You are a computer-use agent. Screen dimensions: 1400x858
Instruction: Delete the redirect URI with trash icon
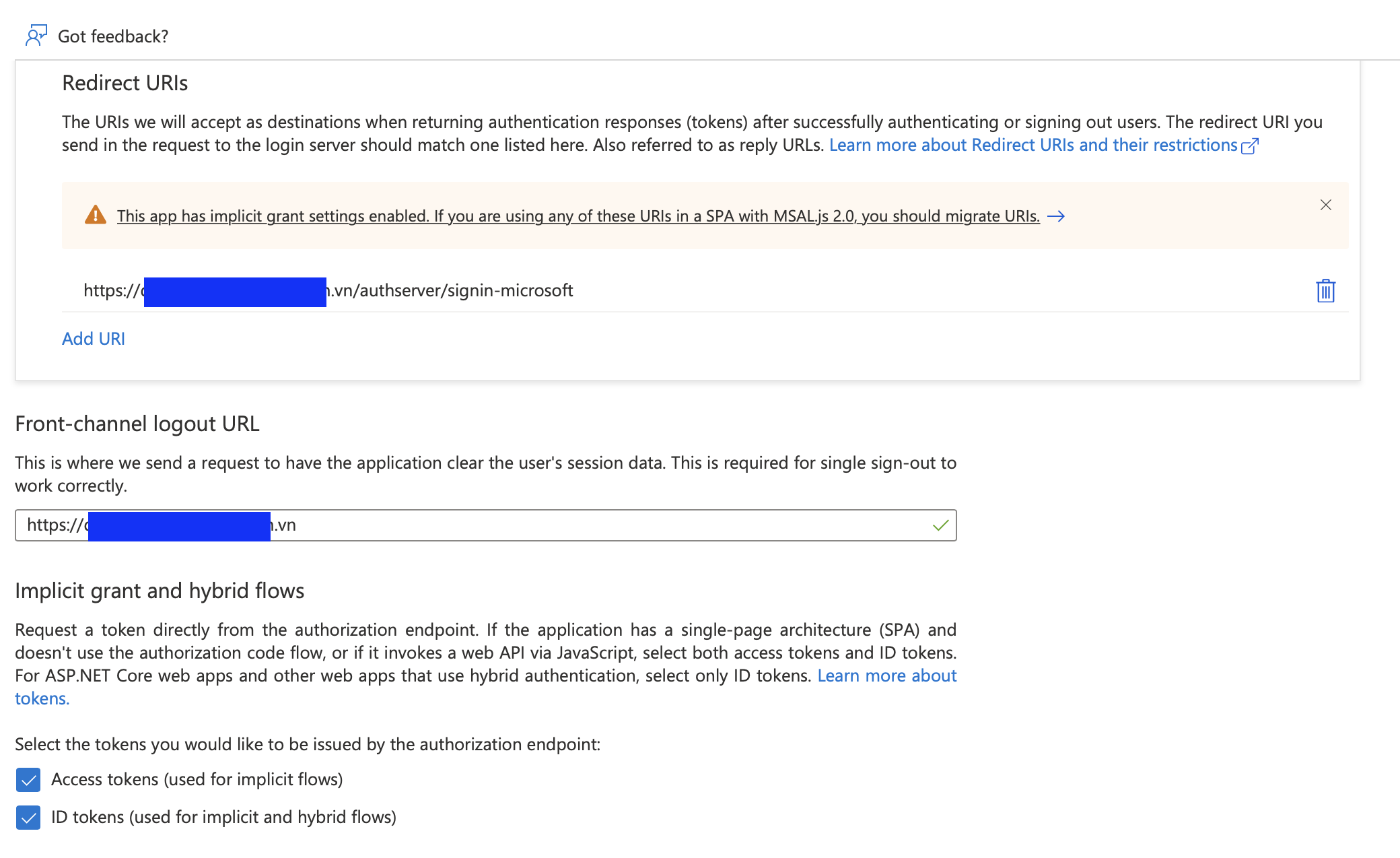(1325, 291)
